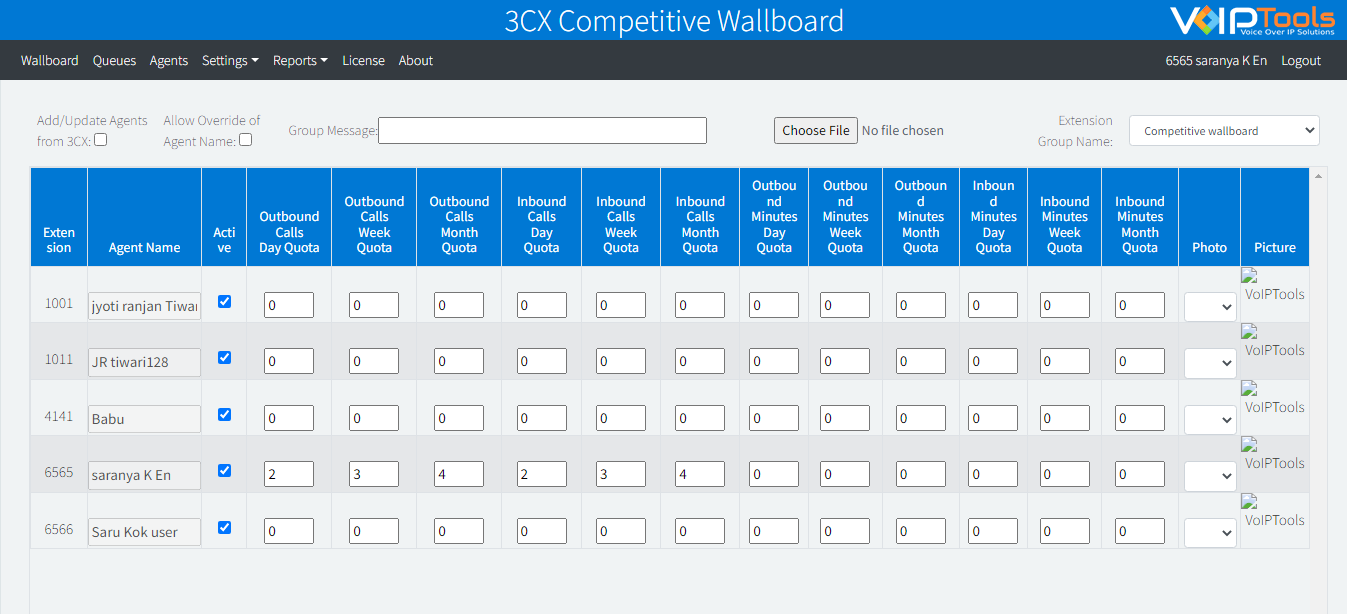Click the picture thumbnail for Babu
The image size is (1347, 614).
pos(1274,398)
